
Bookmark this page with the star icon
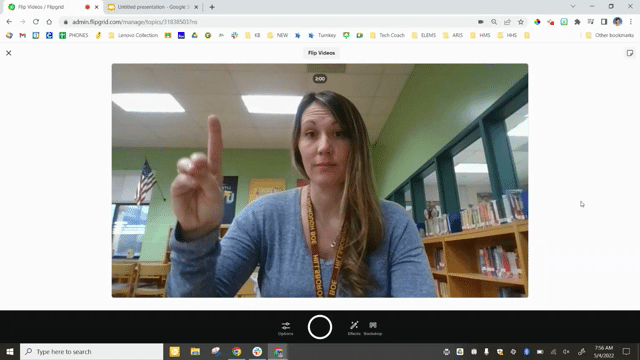click(521, 22)
